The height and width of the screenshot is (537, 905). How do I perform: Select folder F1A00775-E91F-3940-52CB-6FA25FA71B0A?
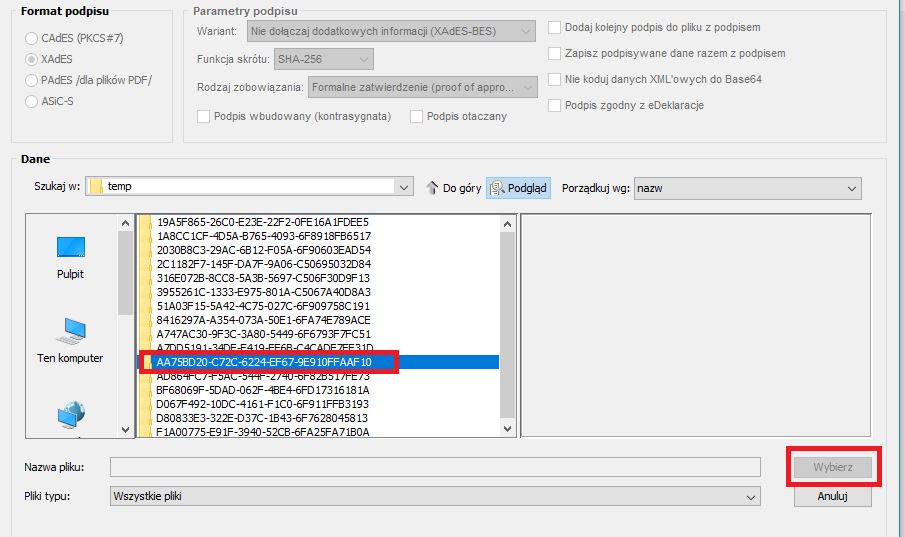point(263,432)
